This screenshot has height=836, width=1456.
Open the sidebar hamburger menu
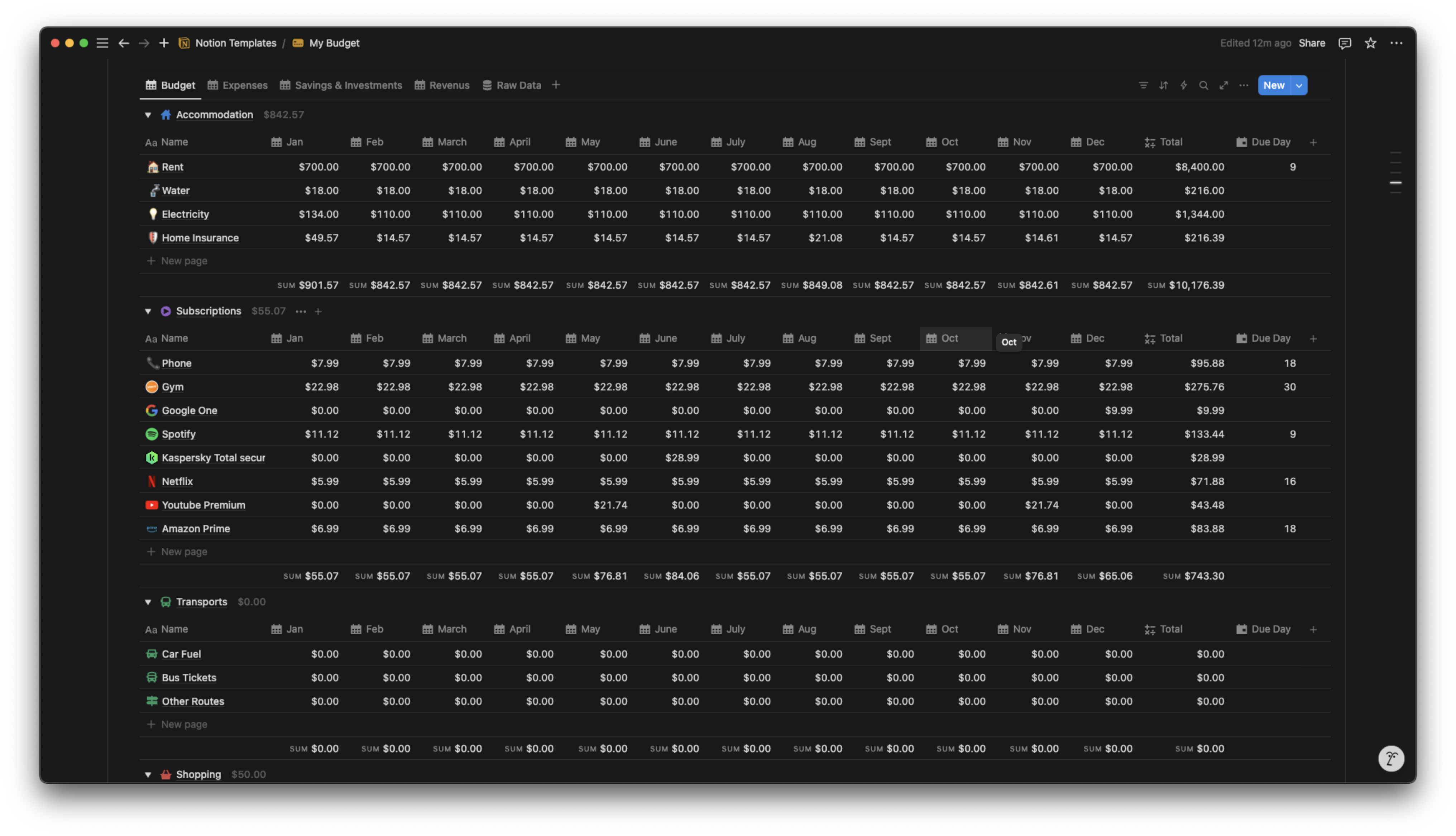(102, 43)
